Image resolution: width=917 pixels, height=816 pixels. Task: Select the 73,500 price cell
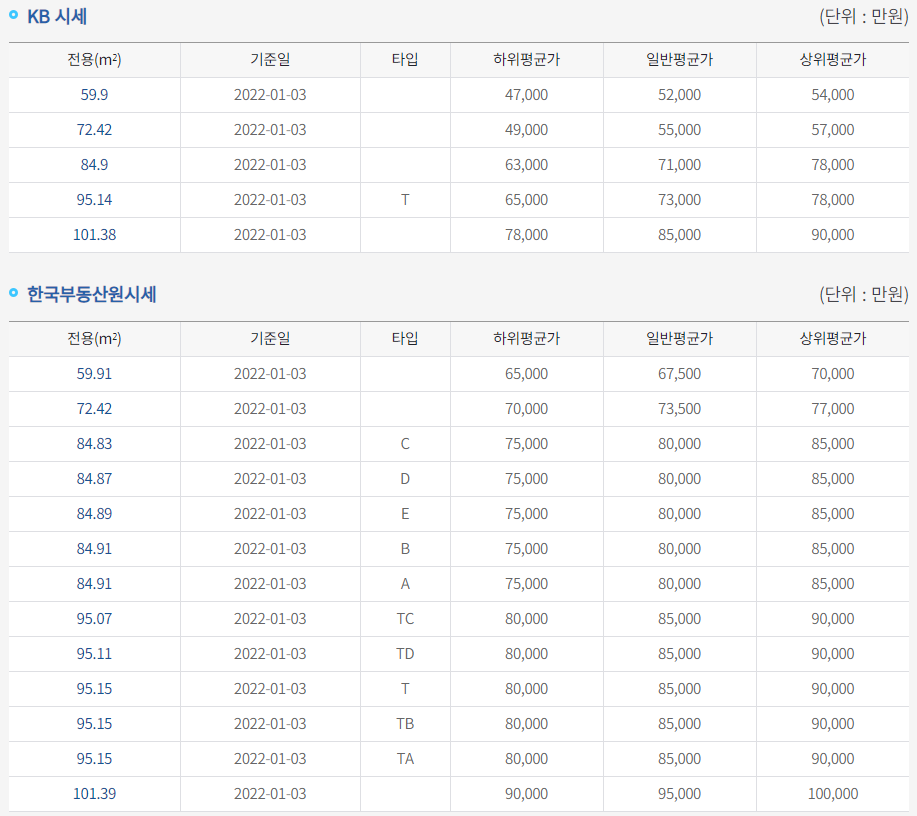[x=680, y=409]
